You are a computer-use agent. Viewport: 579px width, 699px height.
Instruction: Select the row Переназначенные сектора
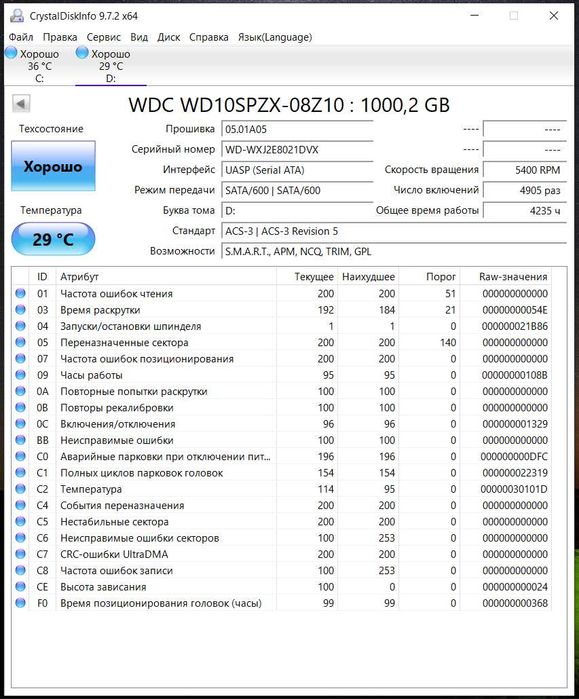[x=282, y=342]
